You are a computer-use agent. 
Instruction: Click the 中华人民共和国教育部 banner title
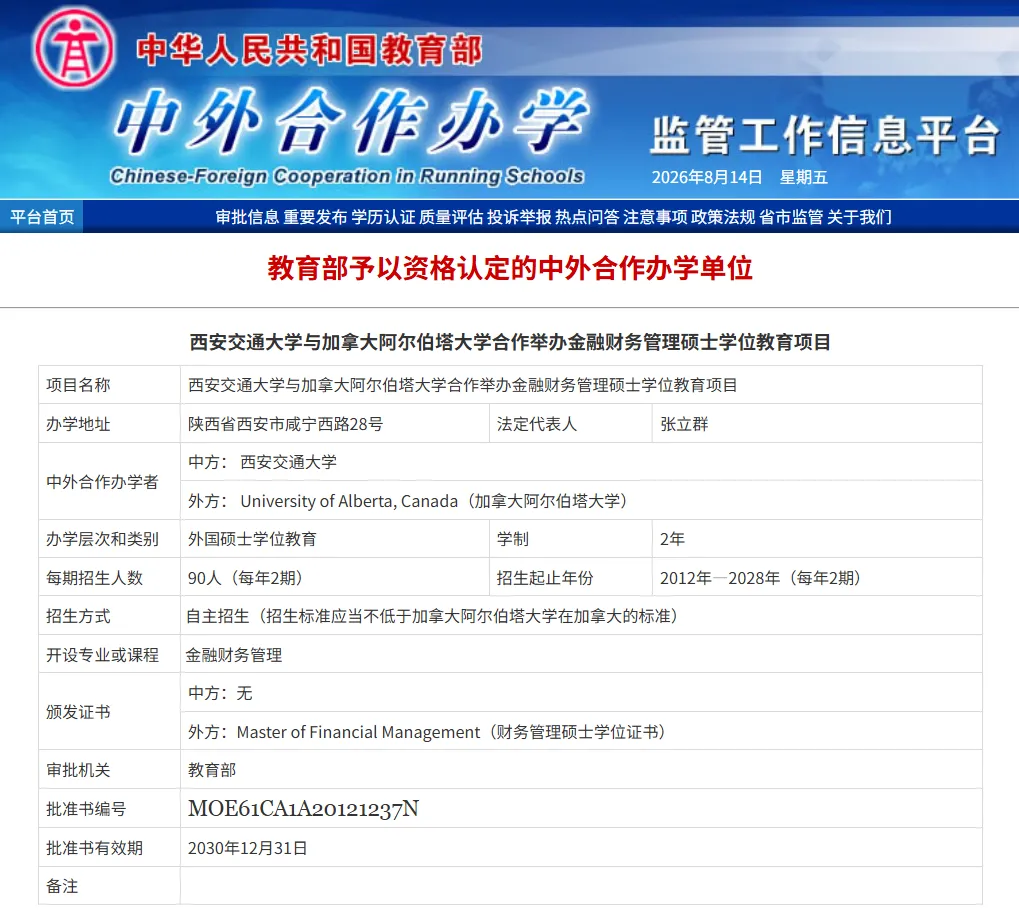click(x=309, y=51)
